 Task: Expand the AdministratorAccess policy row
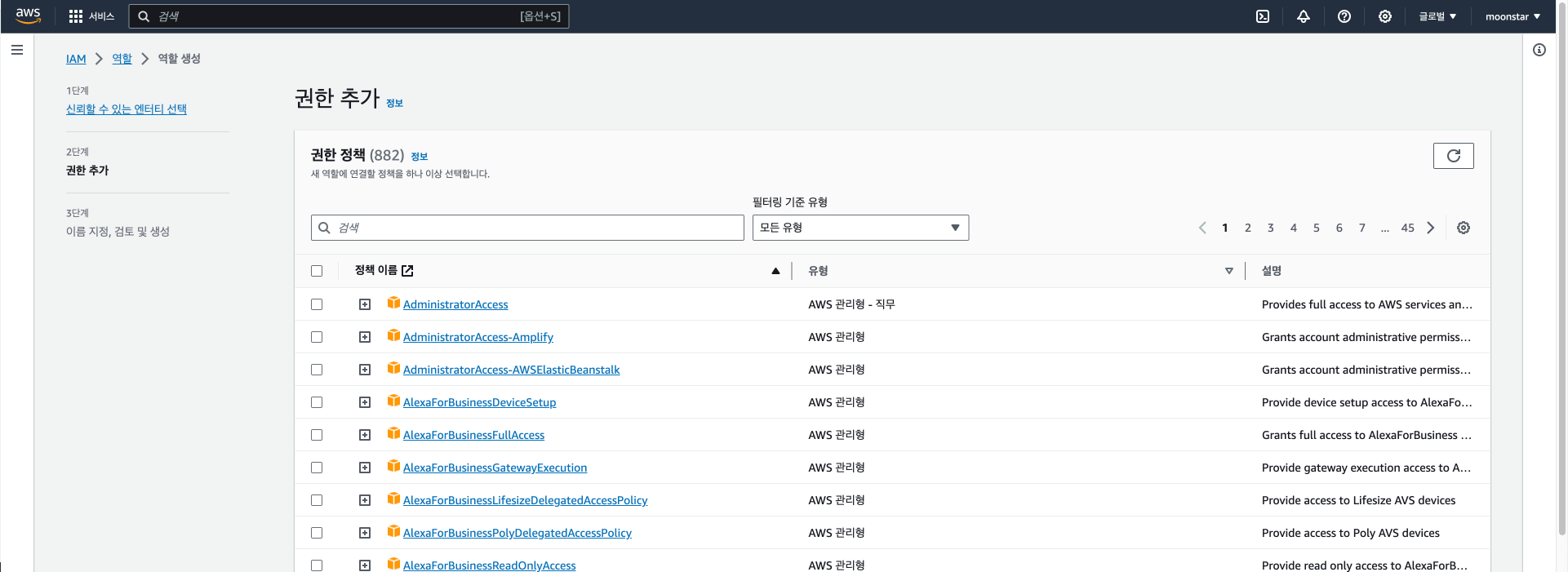365,304
